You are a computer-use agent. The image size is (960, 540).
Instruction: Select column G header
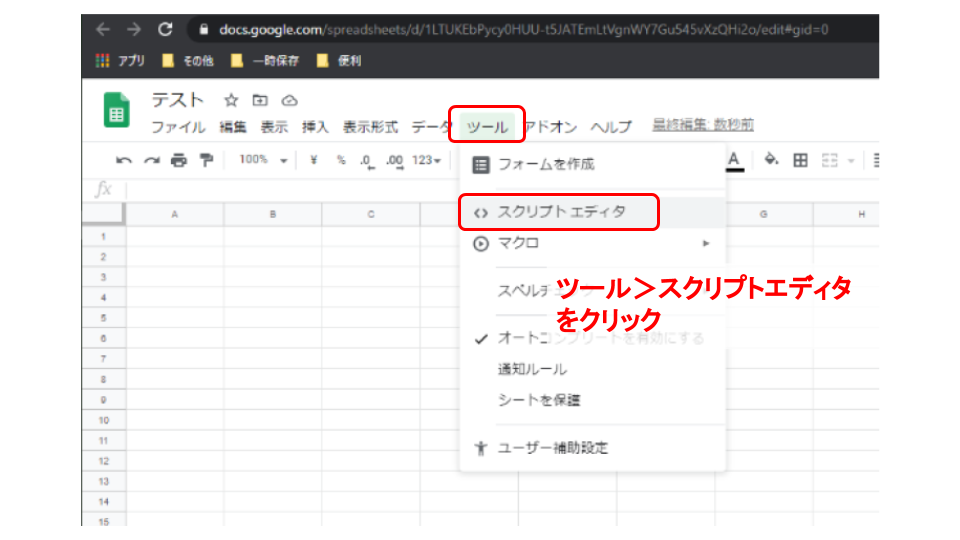click(763, 214)
